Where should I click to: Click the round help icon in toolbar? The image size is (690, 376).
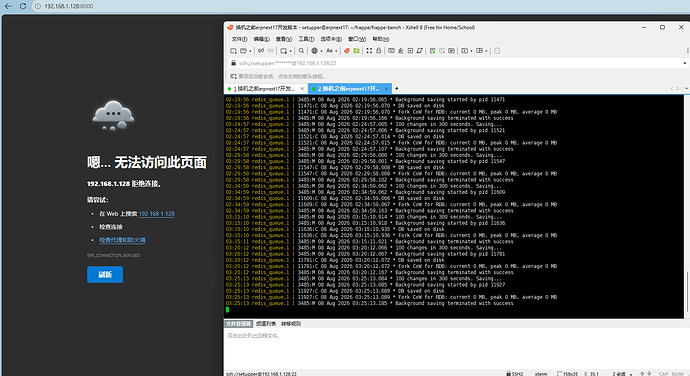(x=497, y=51)
